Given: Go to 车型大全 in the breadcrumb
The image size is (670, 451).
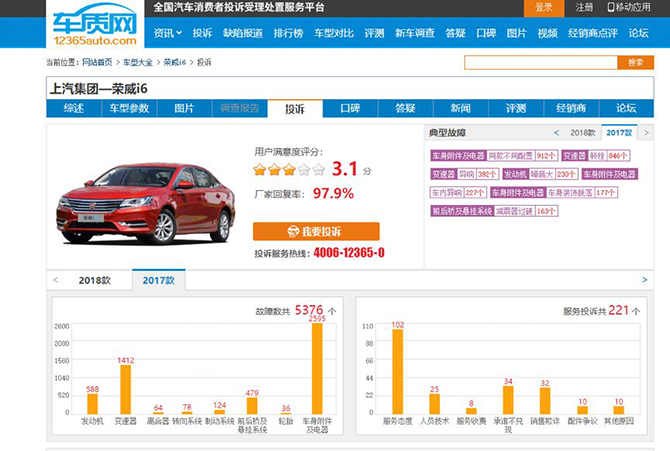Looking at the screenshot, I should coord(138,62).
